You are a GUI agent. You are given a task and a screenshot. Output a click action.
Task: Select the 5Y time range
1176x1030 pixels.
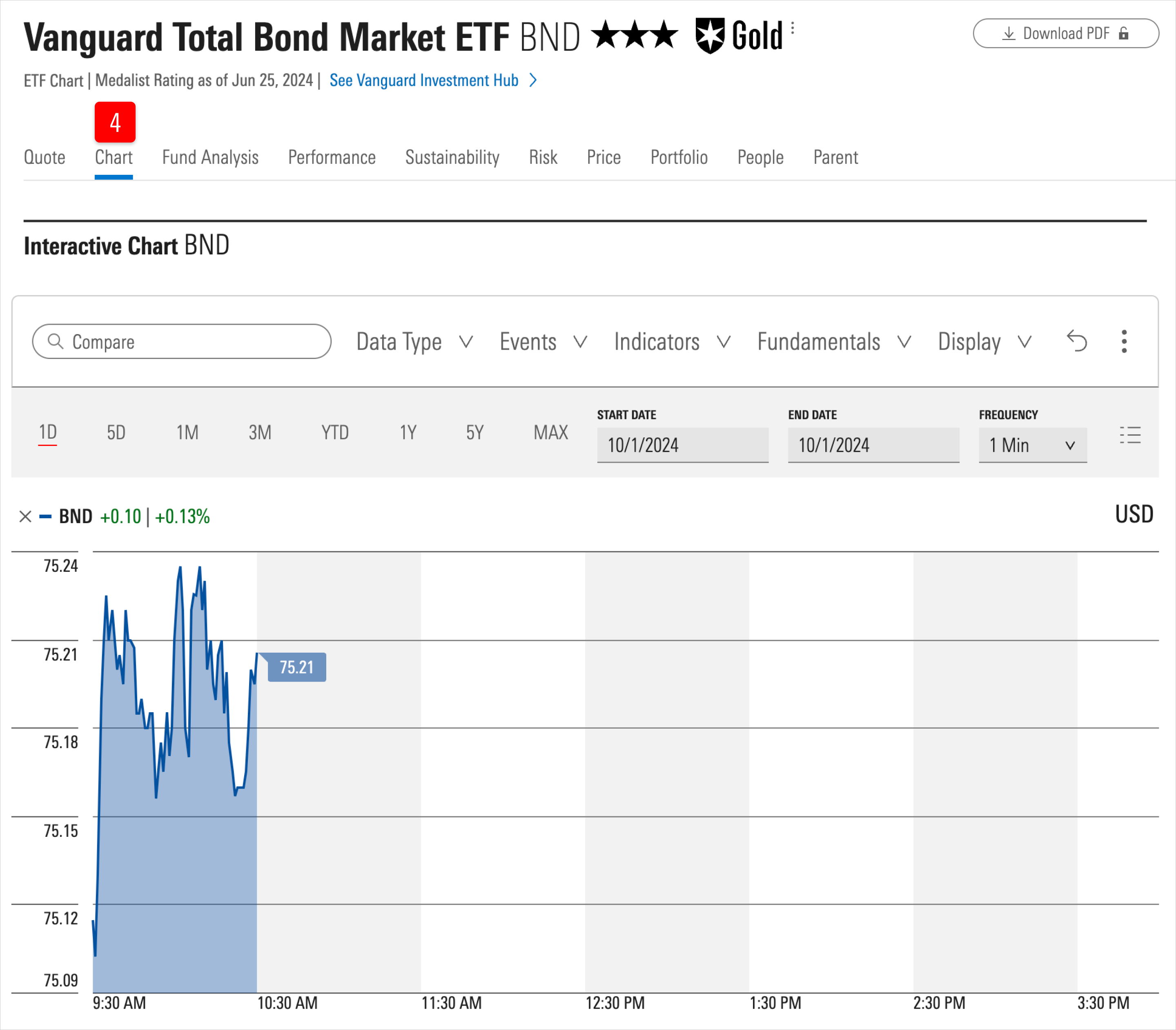tap(475, 432)
